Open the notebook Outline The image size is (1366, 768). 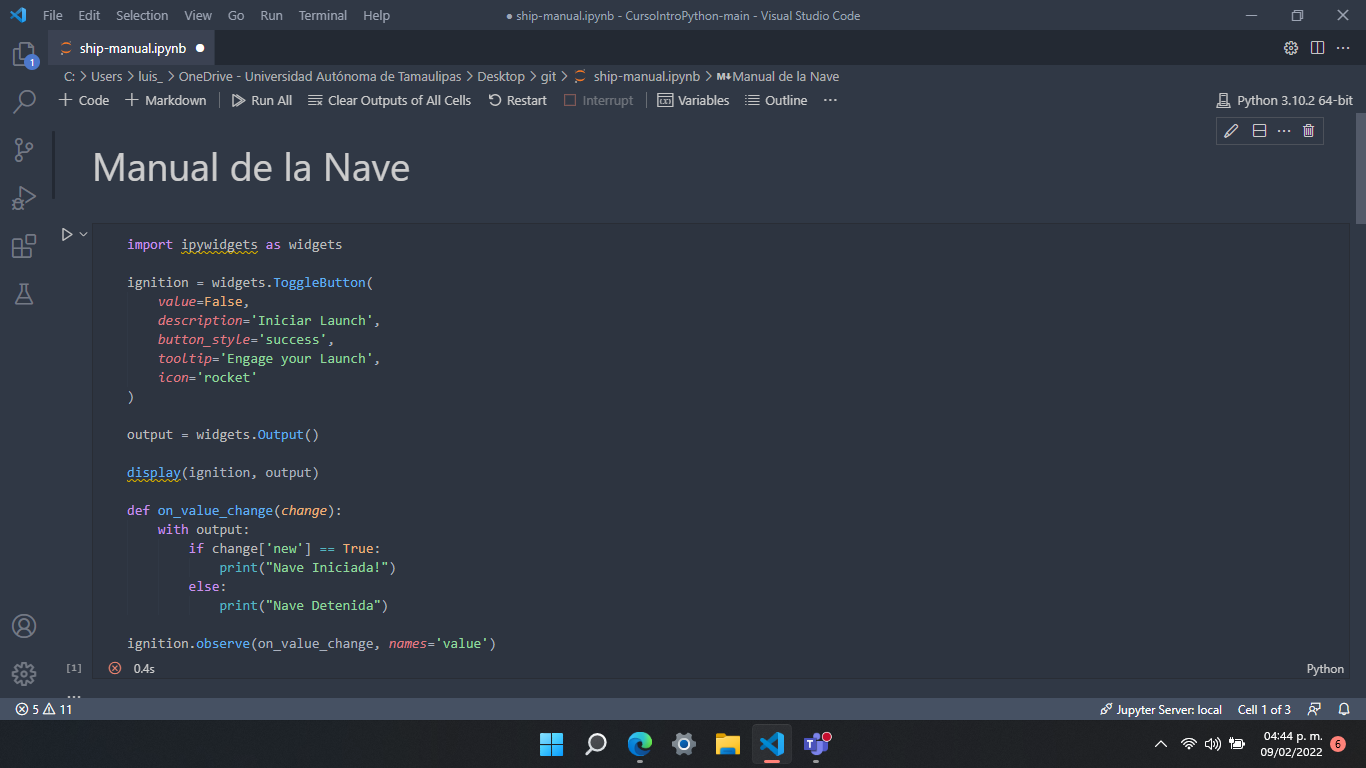[x=776, y=100]
